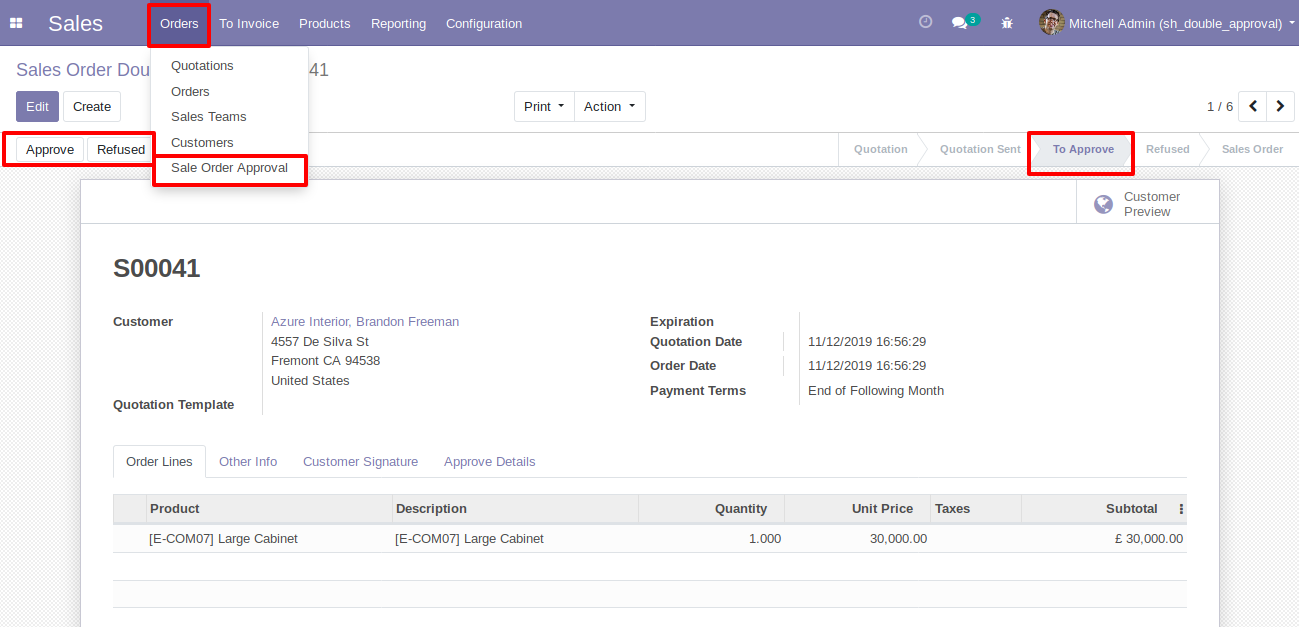Go to next record arrow
Image resolution: width=1299 pixels, height=627 pixels.
[1280, 106]
